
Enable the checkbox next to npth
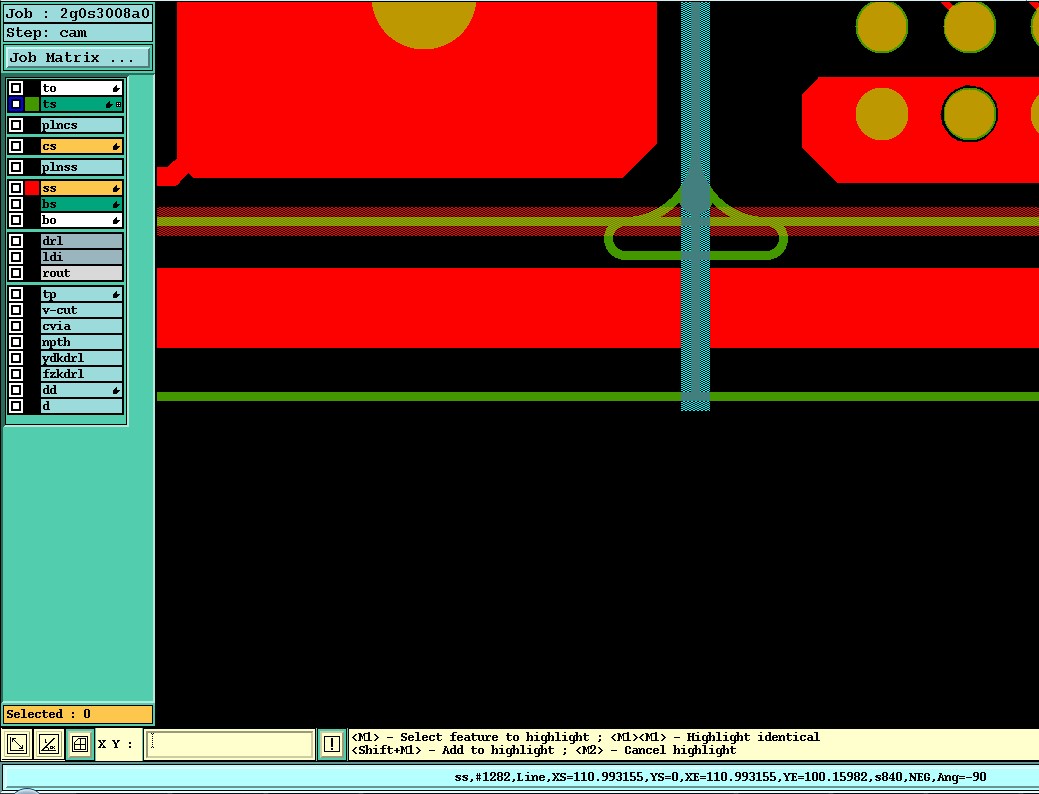pos(16,342)
